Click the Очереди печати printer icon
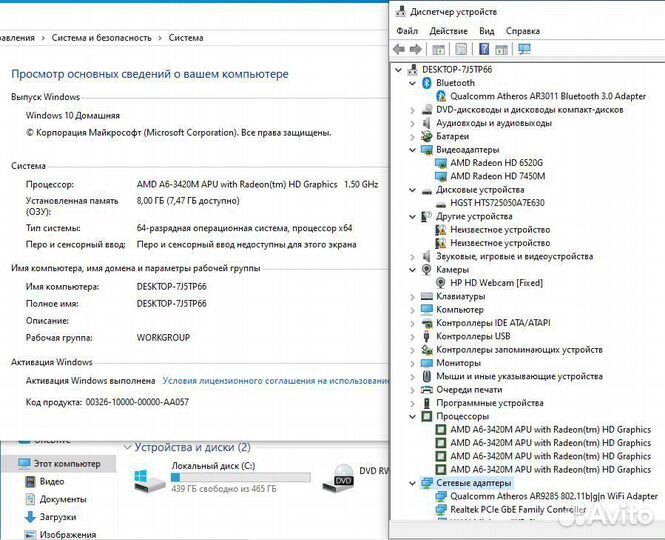The width and height of the screenshot is (665, 540). pos(426,389)
